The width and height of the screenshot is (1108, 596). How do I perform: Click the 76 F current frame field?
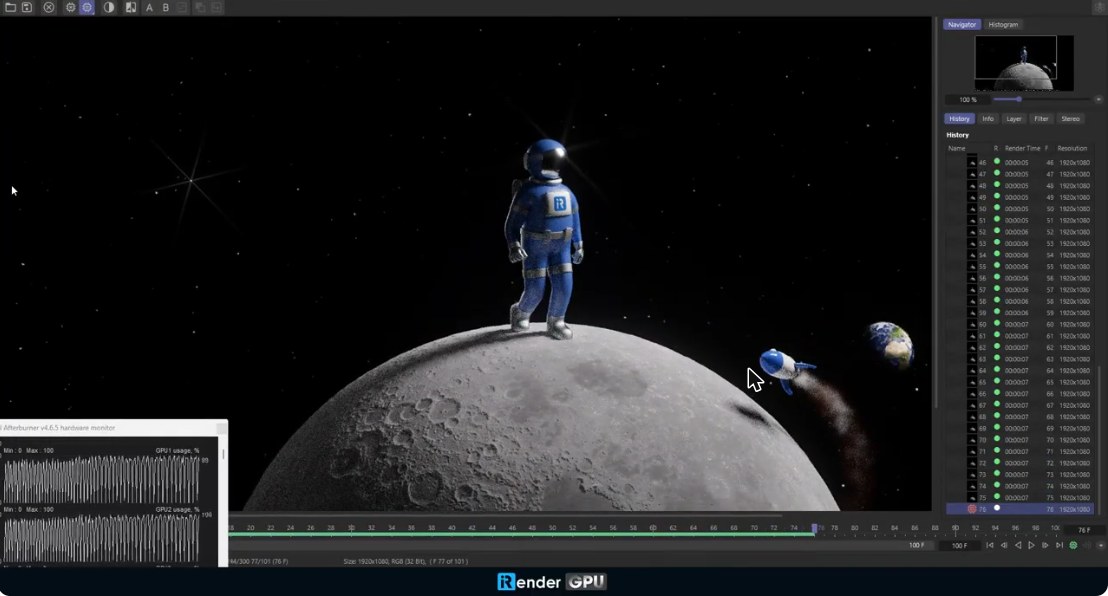click(x=1083, y=530)
